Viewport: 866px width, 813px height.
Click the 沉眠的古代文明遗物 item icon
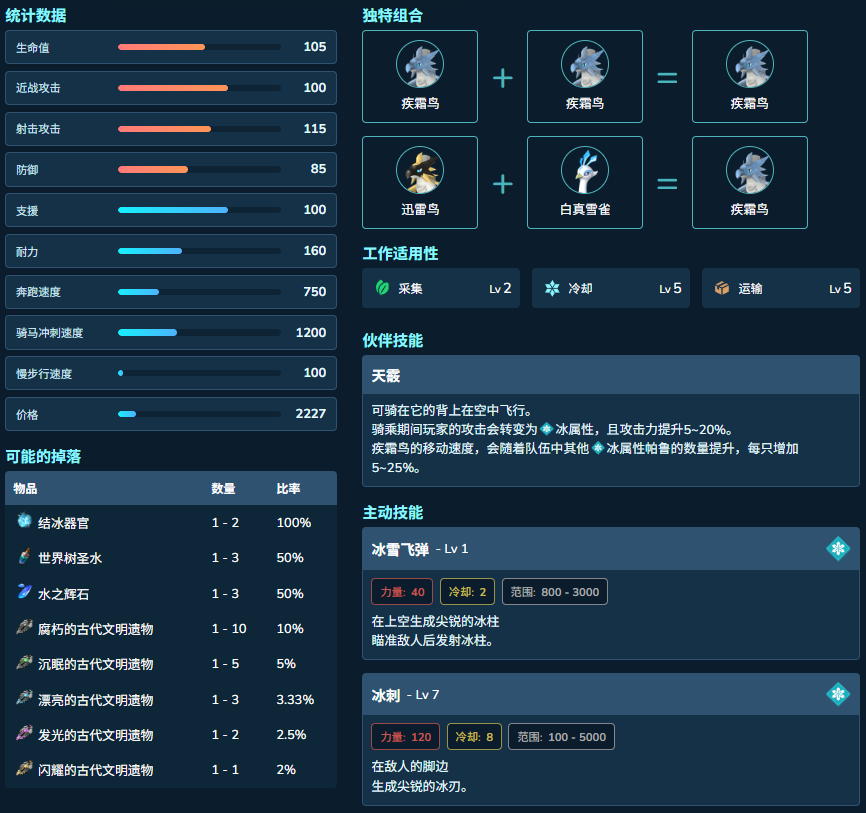[x=24, y=662]
